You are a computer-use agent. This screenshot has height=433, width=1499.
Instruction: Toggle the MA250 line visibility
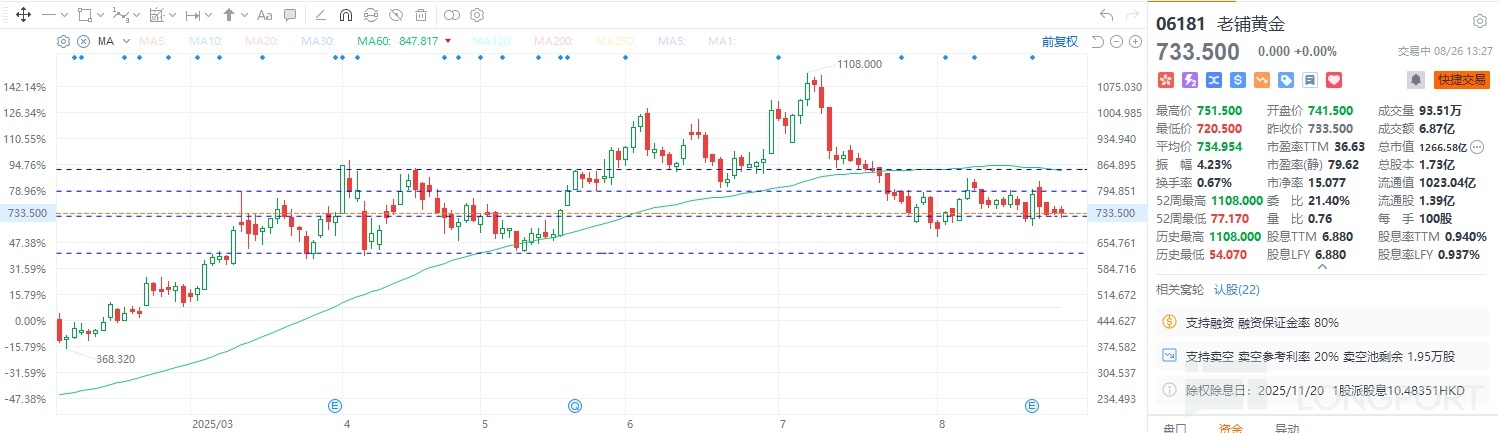tap(614, 41)
